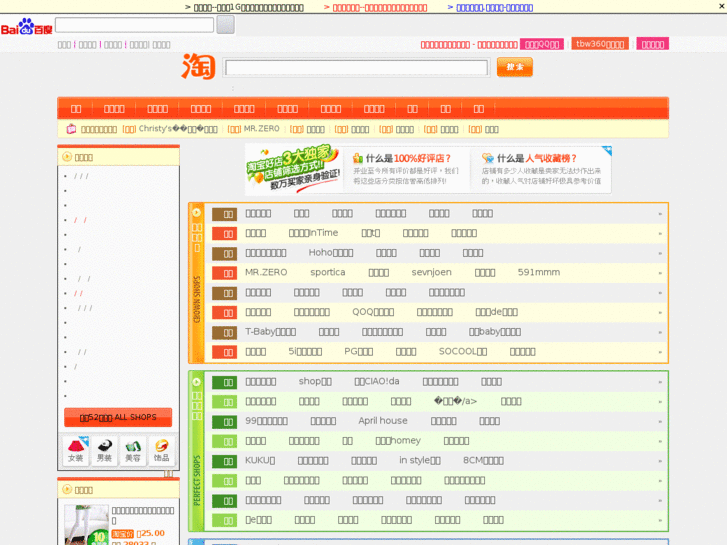Open the shop link starting with KUKU
The height and width of the screenshot is (545, 727).
point(260,461)
